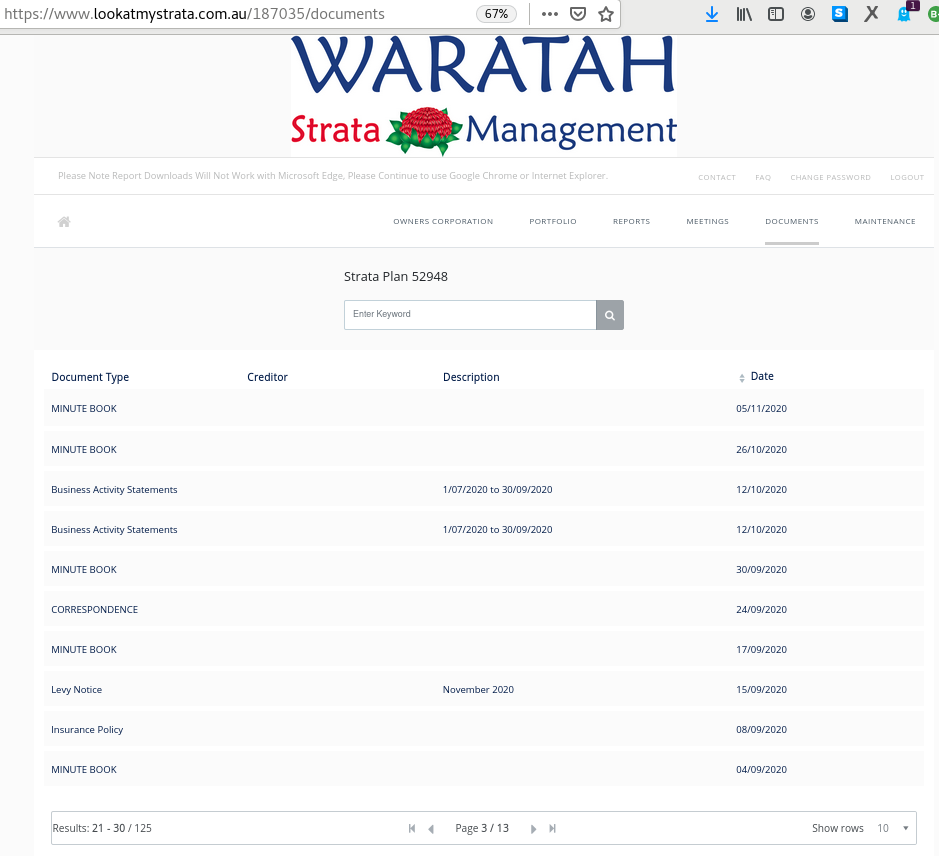Open the Reports menu
Viewport: 939px width, 856px height.
(631, 222)
